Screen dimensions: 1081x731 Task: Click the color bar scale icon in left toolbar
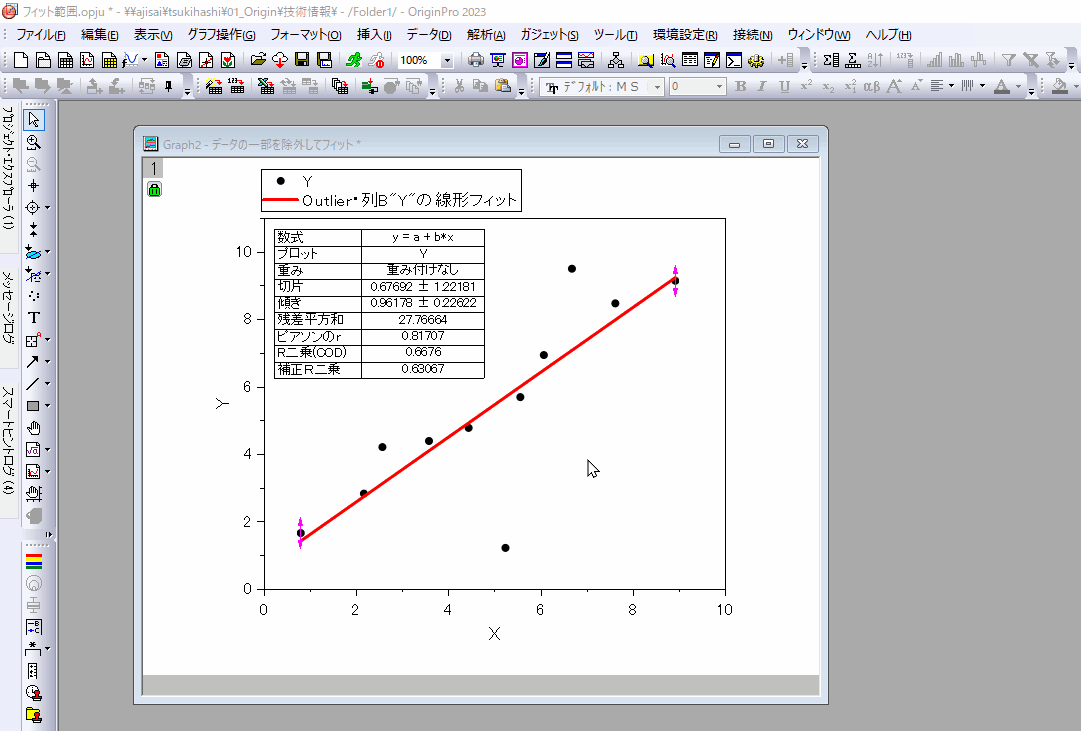(33, 561)
